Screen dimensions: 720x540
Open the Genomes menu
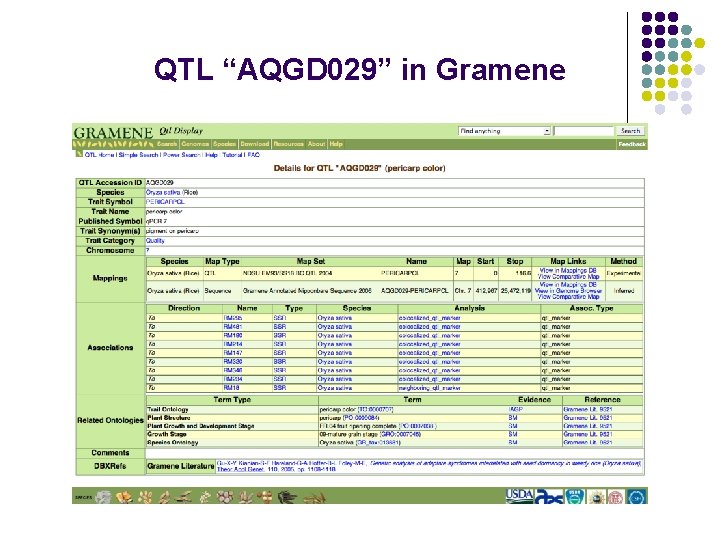(195, 144)
